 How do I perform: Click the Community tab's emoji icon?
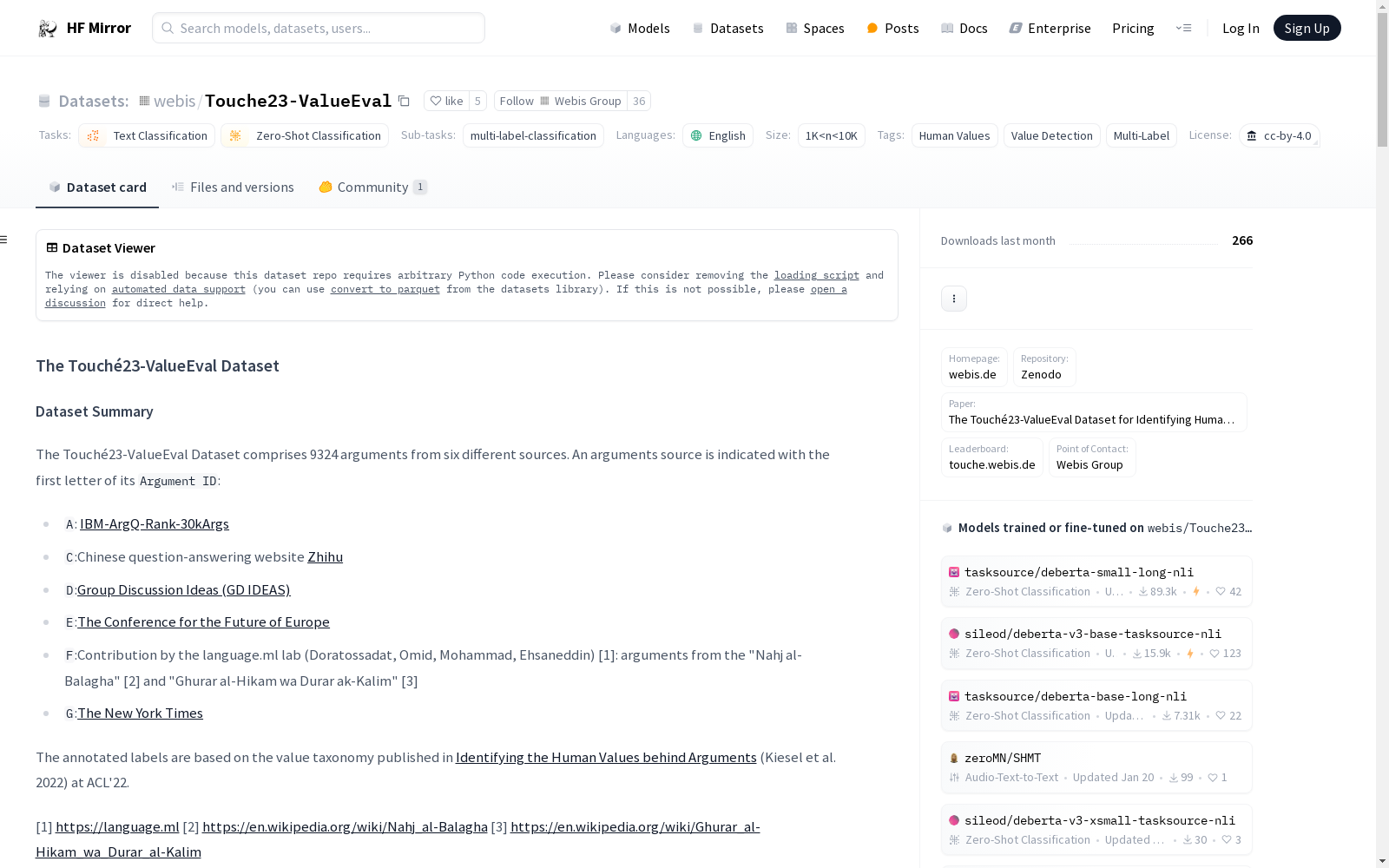(x=326, y=187)
